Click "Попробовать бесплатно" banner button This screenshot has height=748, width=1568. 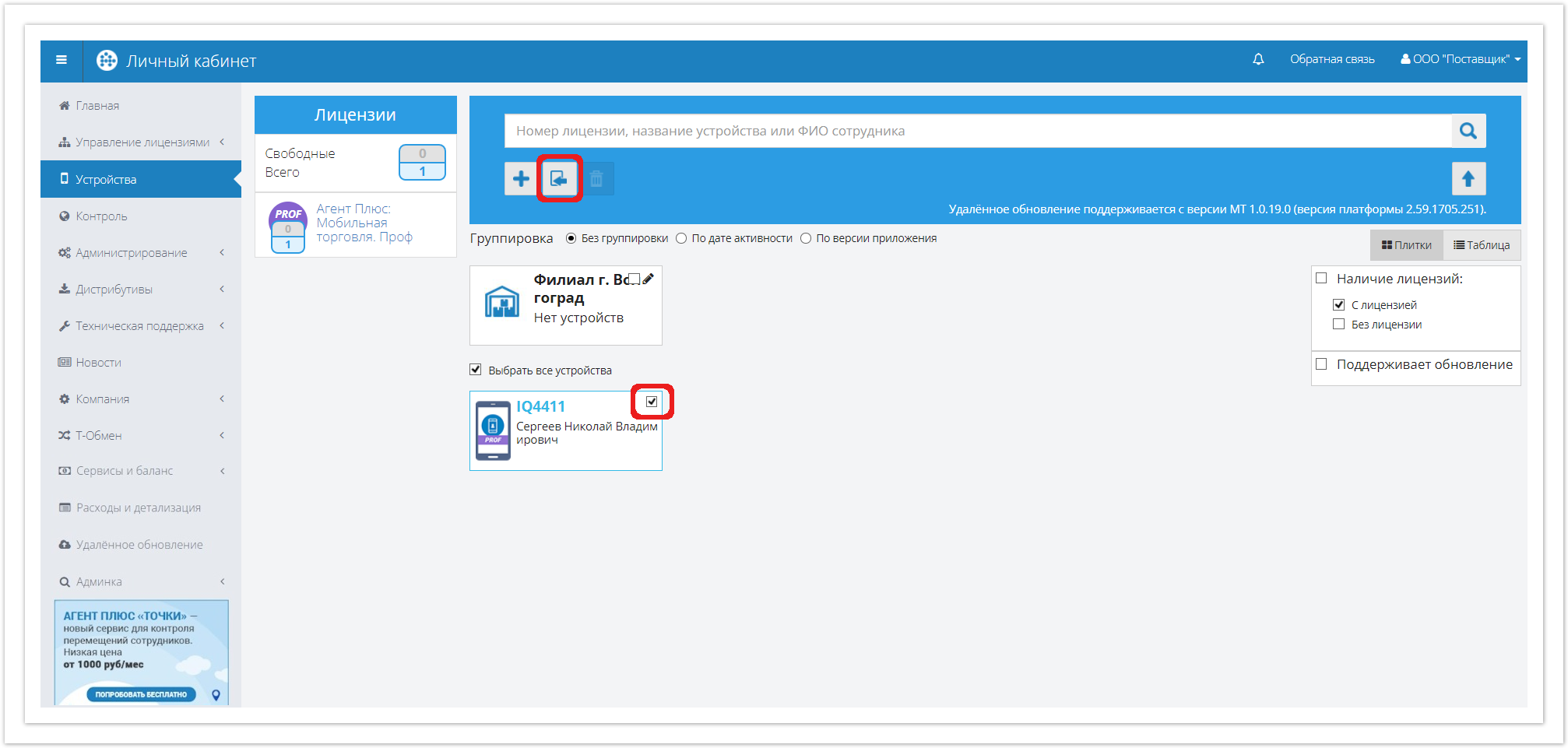[x=141, y=694]
